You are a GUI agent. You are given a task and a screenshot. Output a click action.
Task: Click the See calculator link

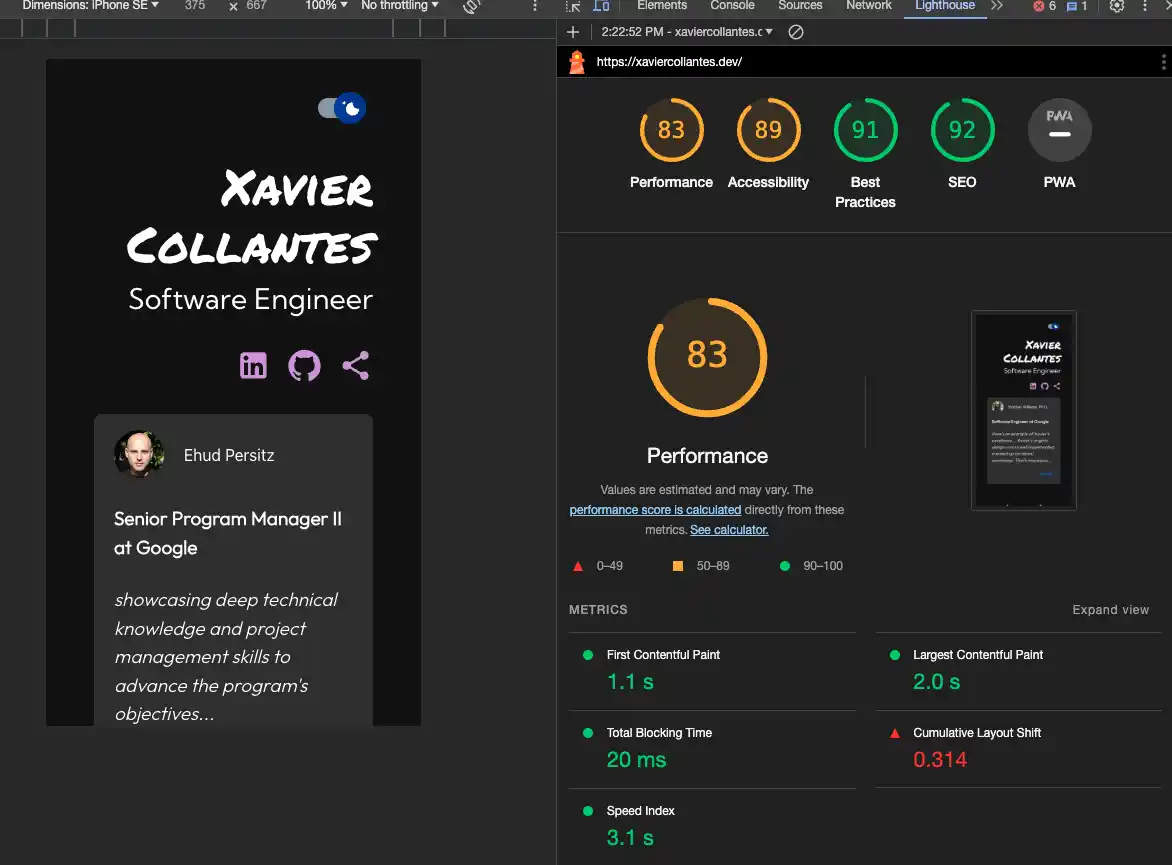(729, 530)
